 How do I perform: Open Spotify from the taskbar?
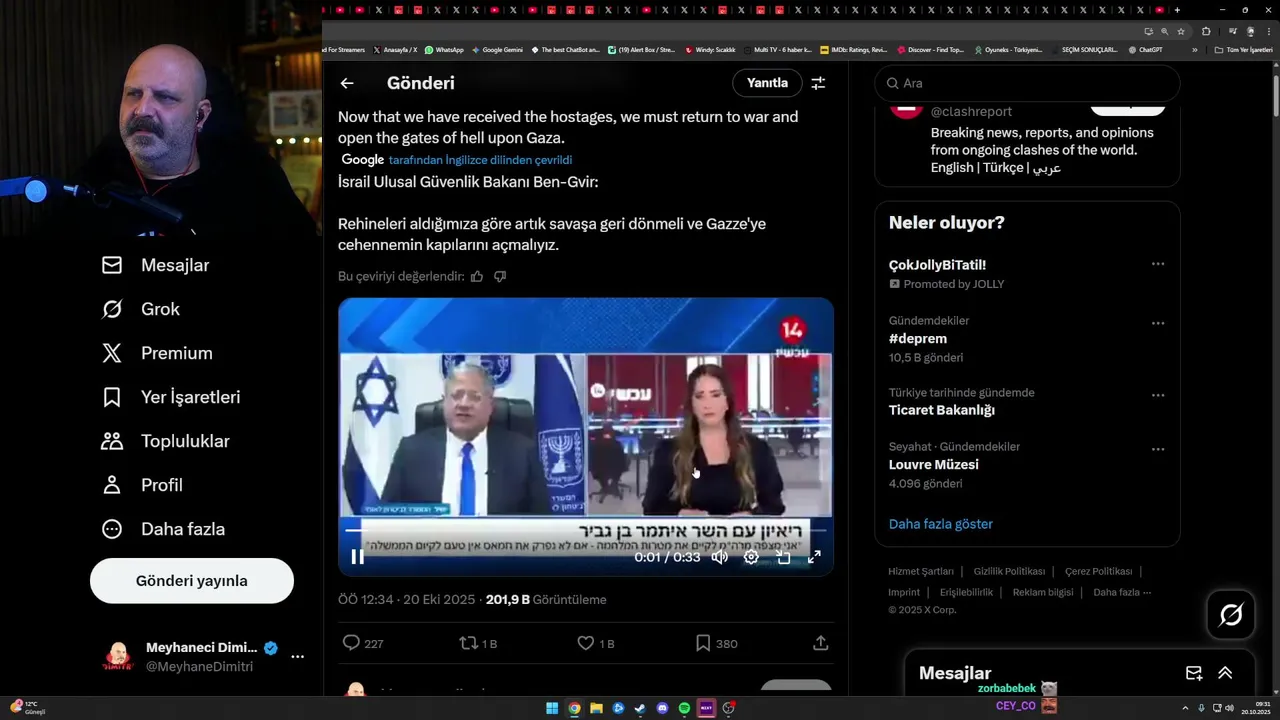(x=684, y=708)
